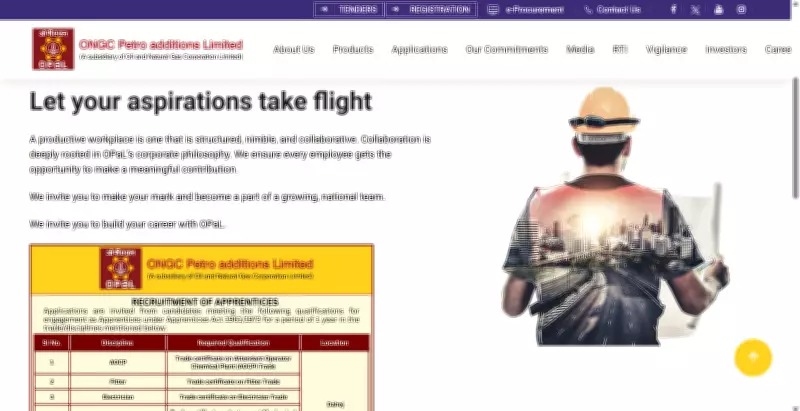Open the X (Twitter) social icon
The image size is (800, 411).
pos(695,10)
